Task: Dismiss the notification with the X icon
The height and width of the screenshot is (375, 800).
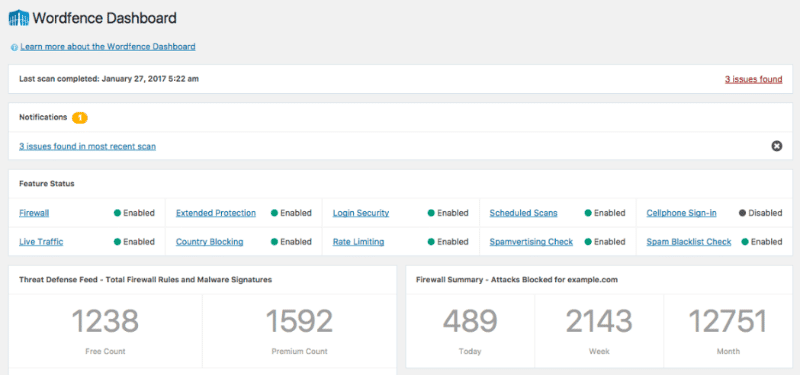Action: coord(777,146)
